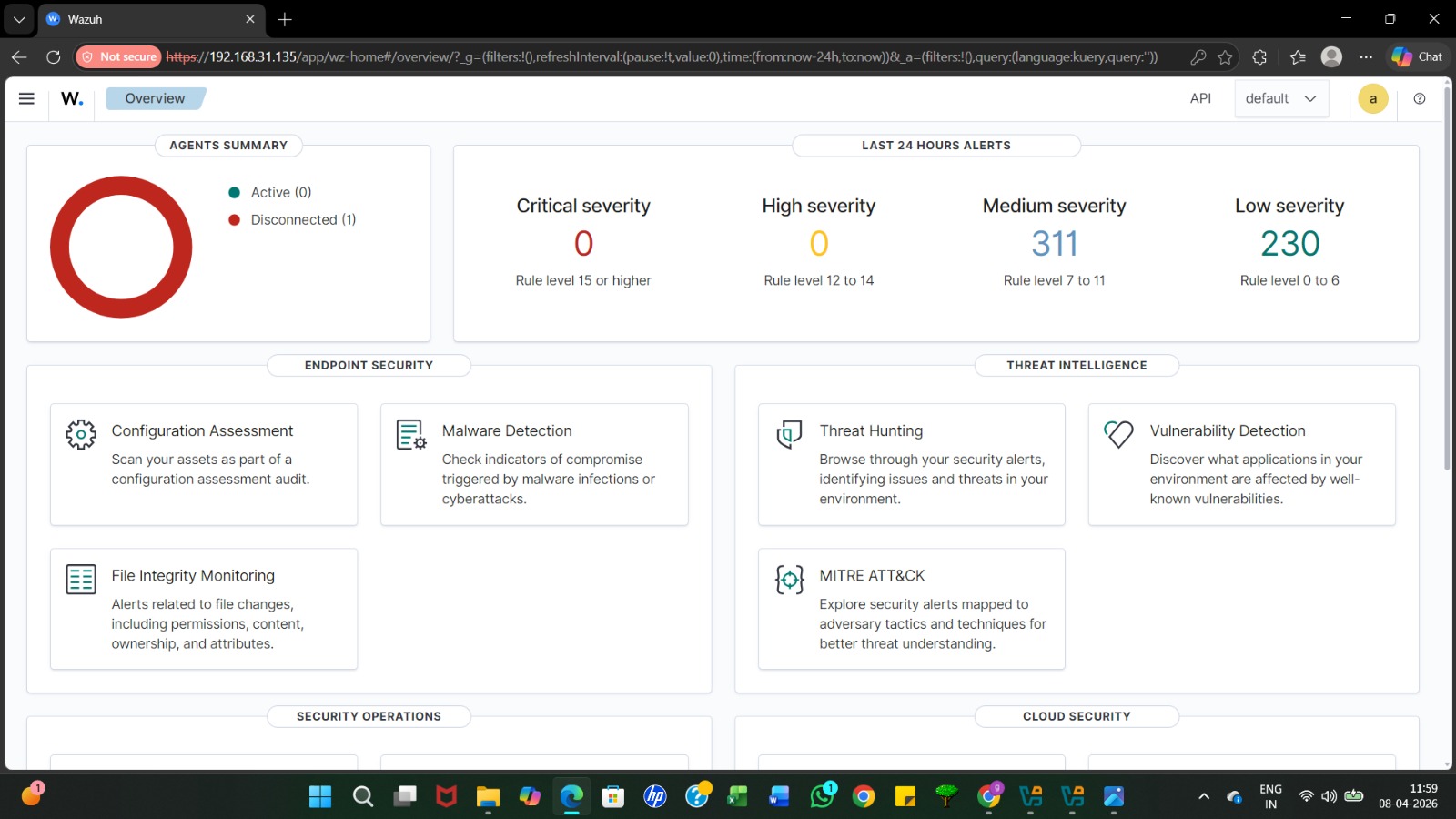
Task: Click the Wazuh W. logo
Action: point(72,98)
